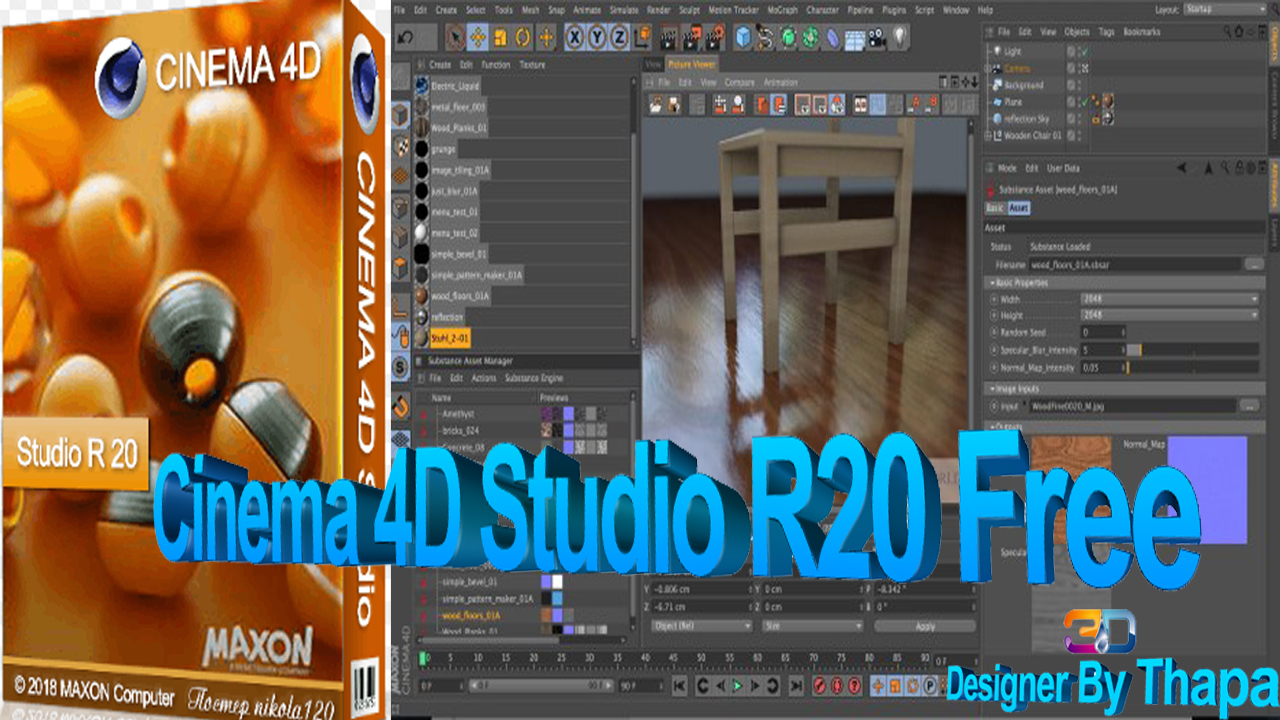This screenshot has height=720, width=1280.
Task: Switch to the View tab
Action: pos(653,64)
